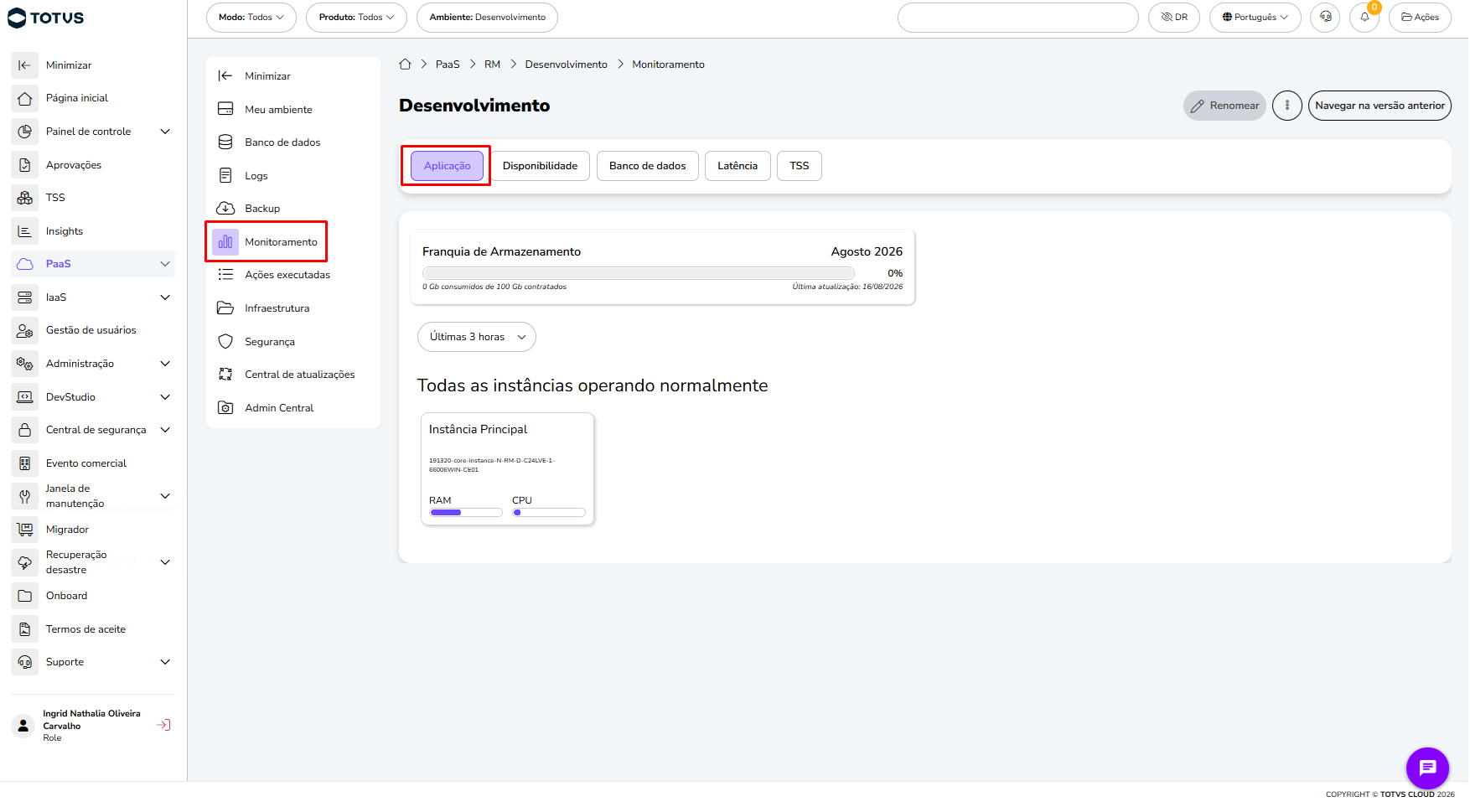Click the Renomear button
Screen dimensions: 1470x812
click(1224, 106)
